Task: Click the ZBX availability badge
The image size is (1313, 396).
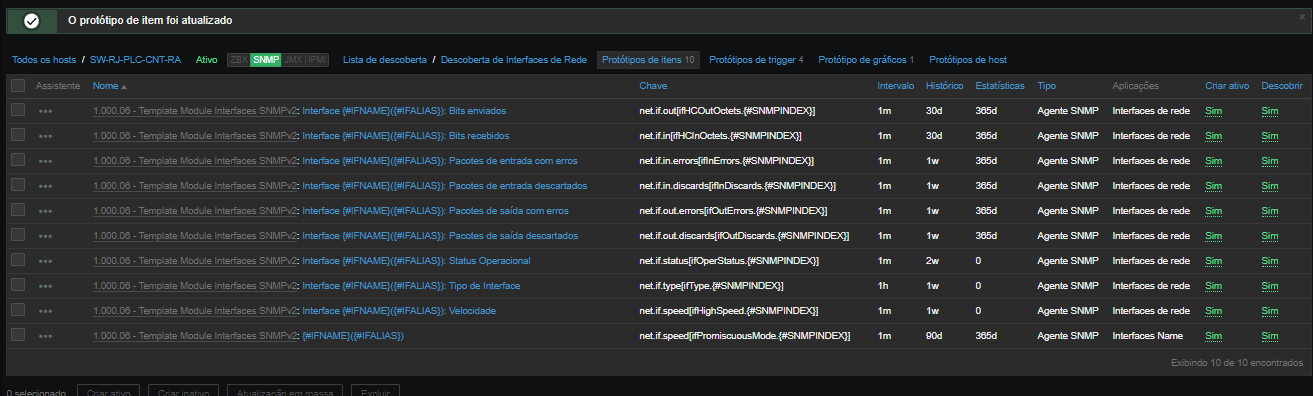Action: tap(239, 60)
